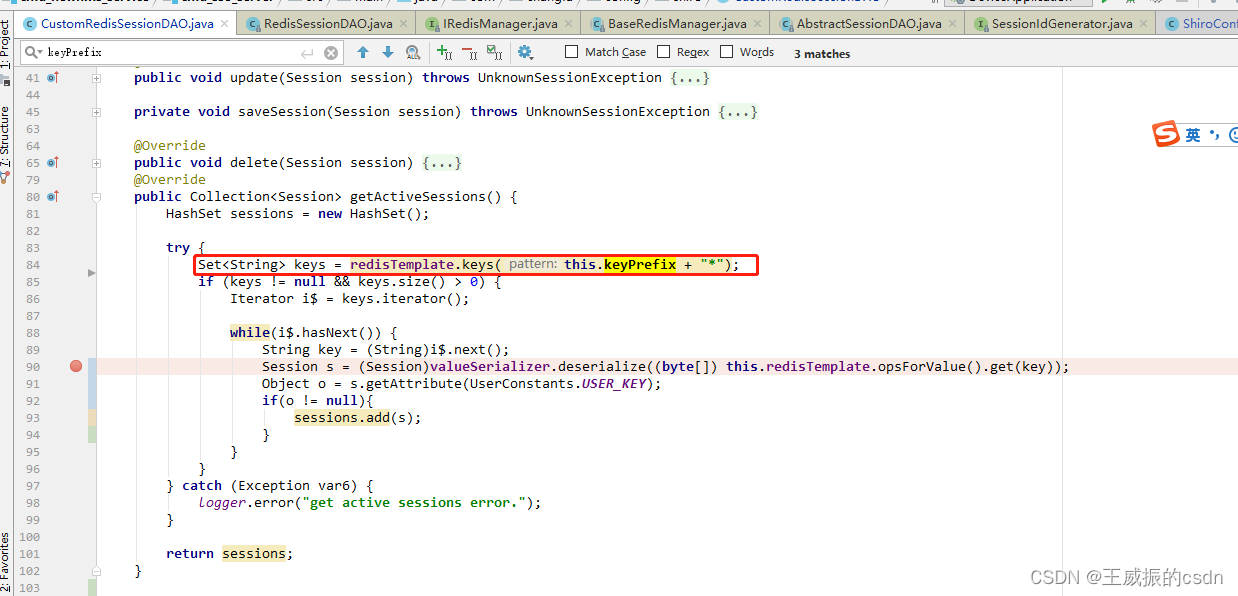
Task: Collapse getActiveSessions method on line 80
Action: (97, 197)
